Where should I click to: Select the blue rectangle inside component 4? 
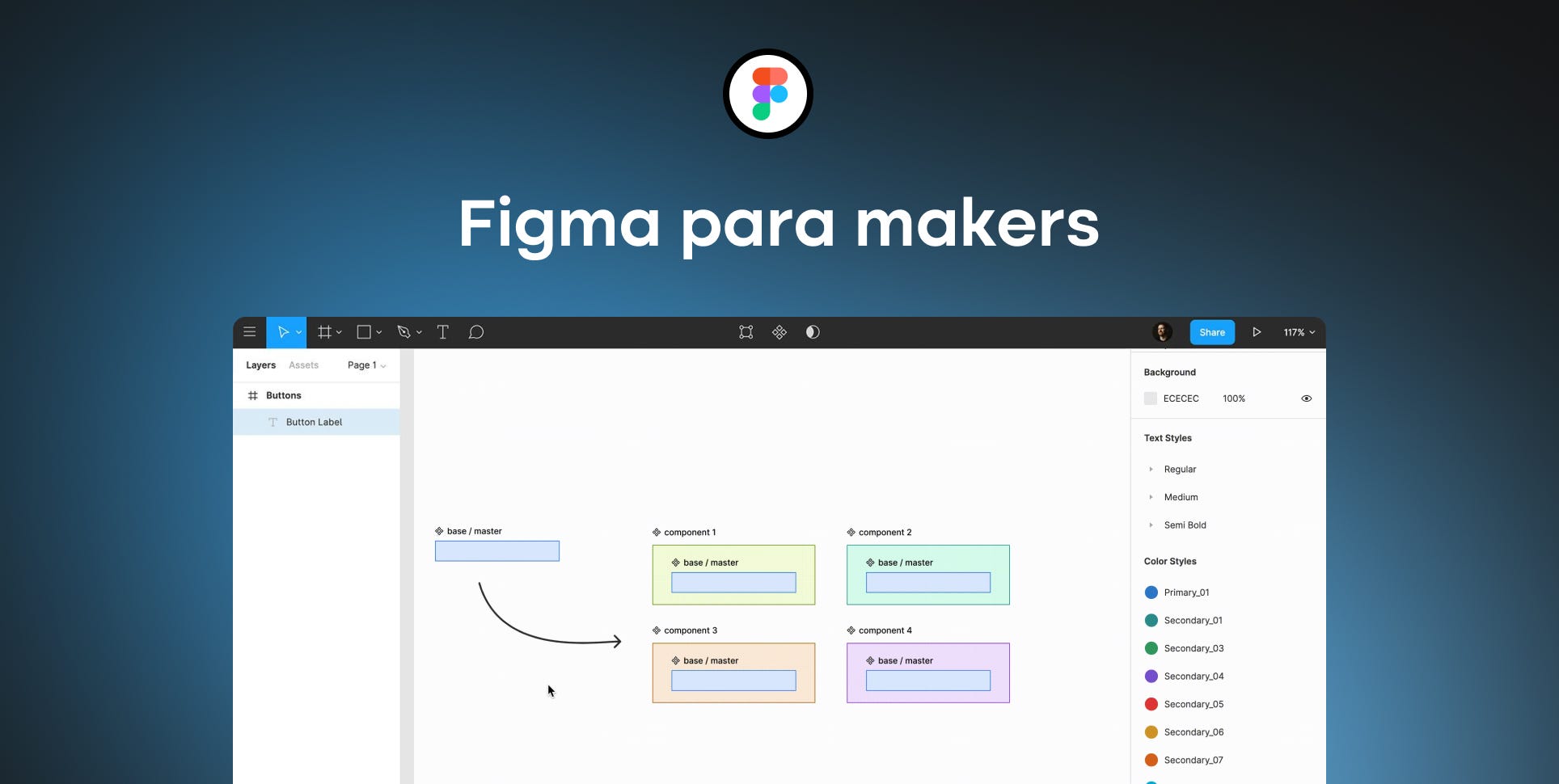(x=928, y=681)
